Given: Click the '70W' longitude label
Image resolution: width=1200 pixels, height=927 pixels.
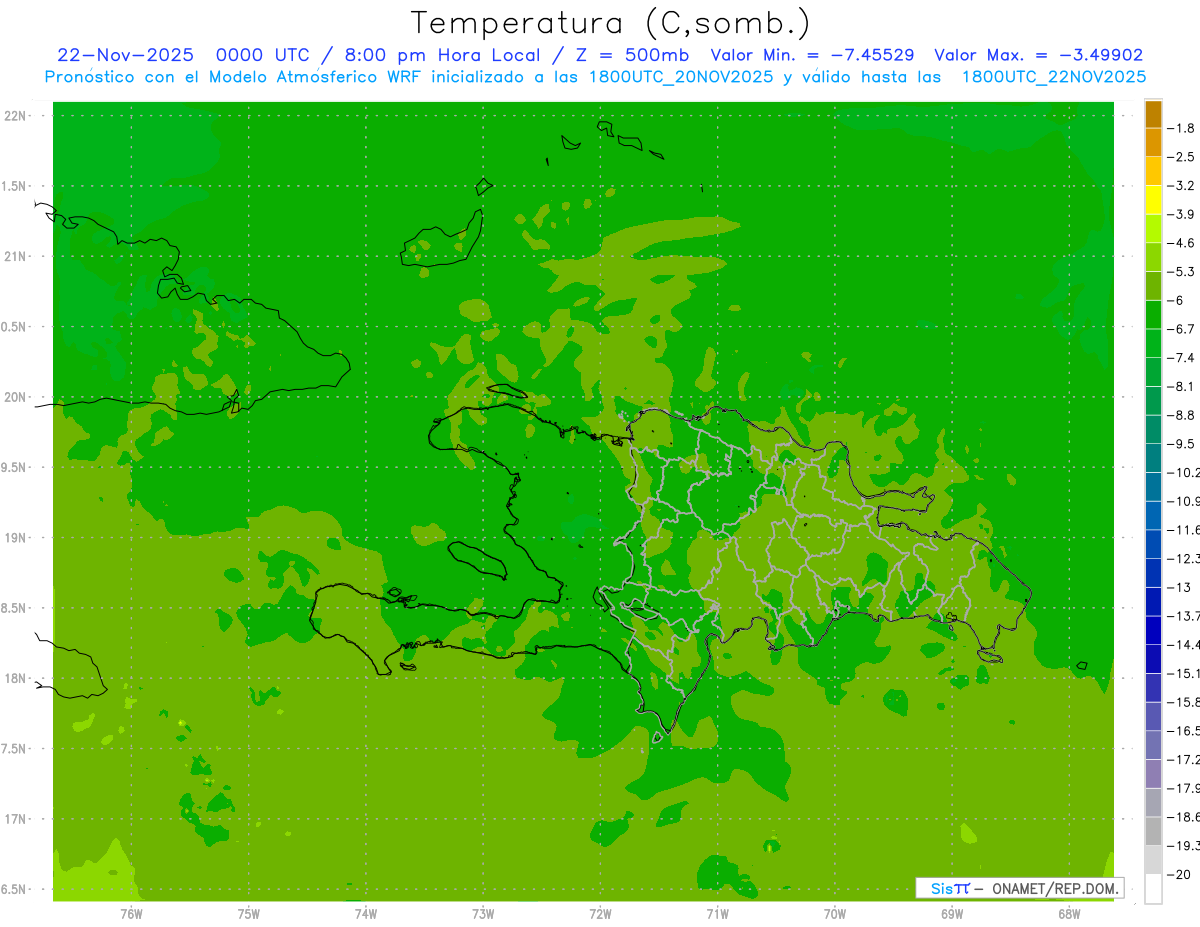Looking at the screenshot, I should click(x=835, y=913).
